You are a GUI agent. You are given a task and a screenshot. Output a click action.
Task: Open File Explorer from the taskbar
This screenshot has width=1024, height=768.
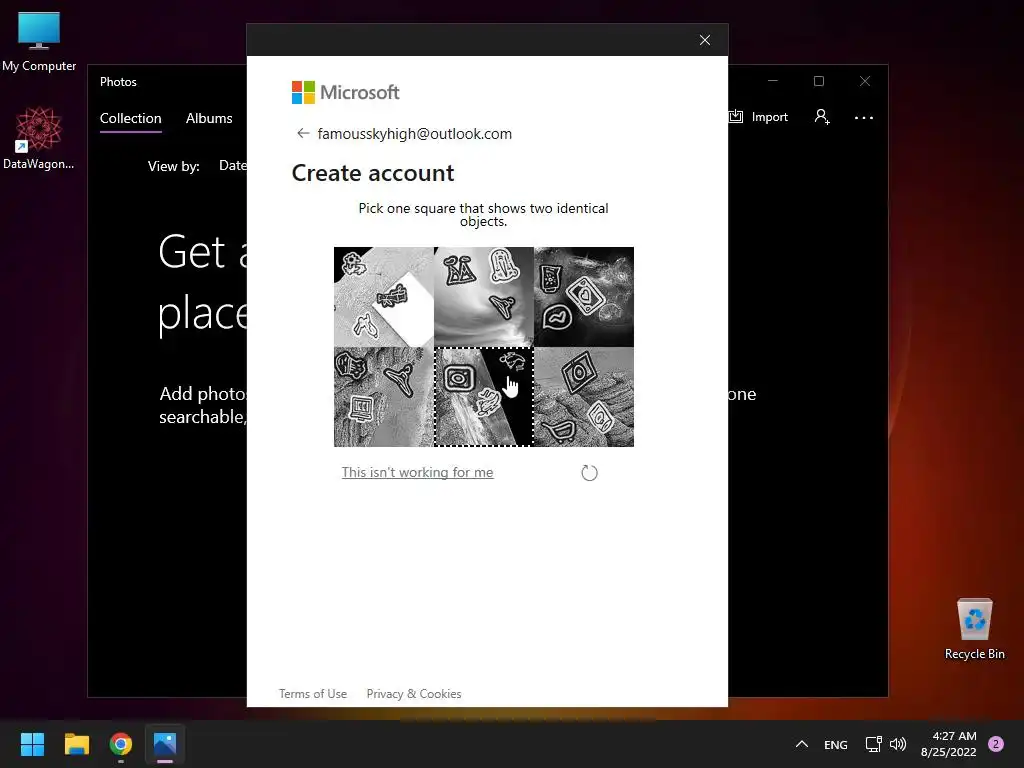[x=76, y=744]
